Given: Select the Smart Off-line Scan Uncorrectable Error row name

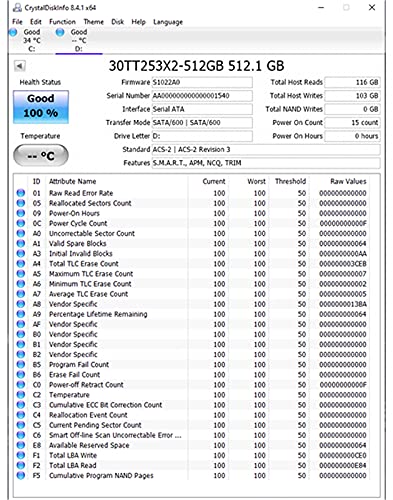Looking at the screenshot, I should click(115, 435).
